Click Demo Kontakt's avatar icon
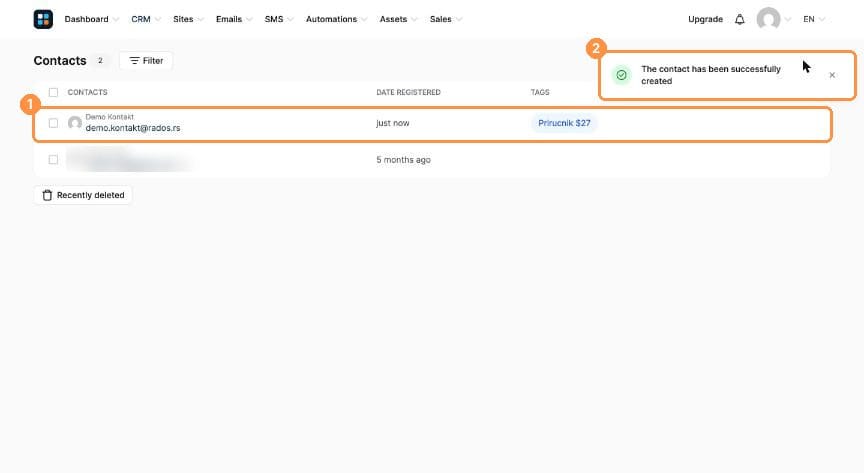The height and width of the screenshot is (473, 864). click(74, 123)
